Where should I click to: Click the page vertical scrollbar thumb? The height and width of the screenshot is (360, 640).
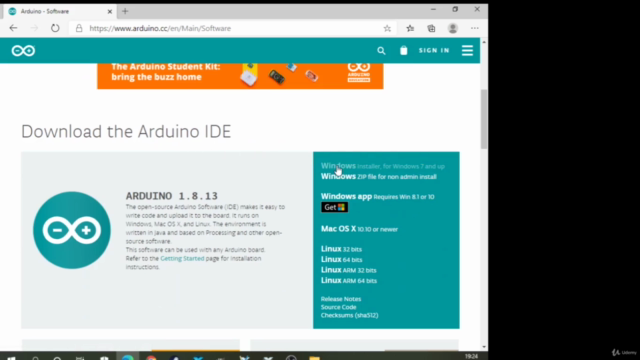(484, 119)
